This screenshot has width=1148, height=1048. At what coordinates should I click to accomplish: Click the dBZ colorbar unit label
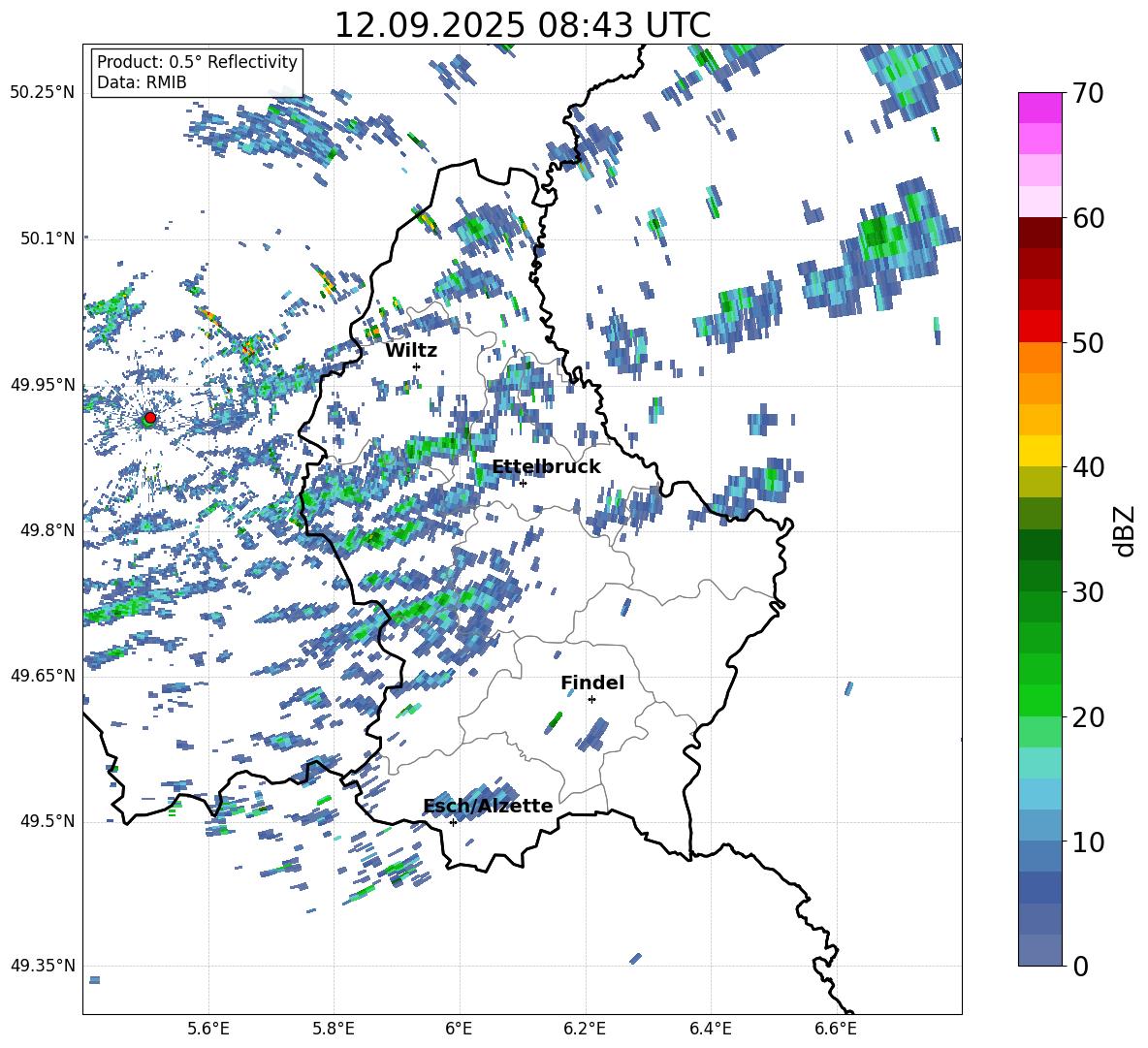click(1126, 530)
